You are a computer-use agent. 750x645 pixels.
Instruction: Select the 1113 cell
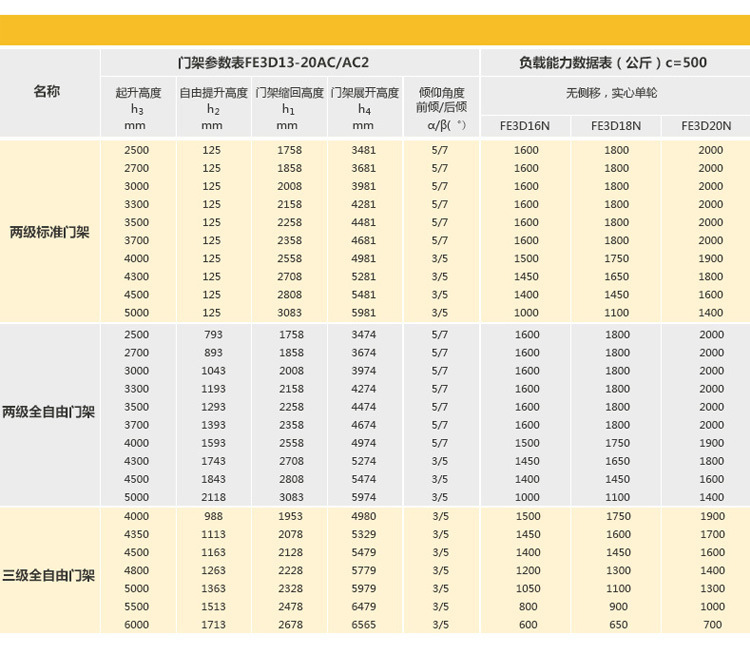[213, 534]
